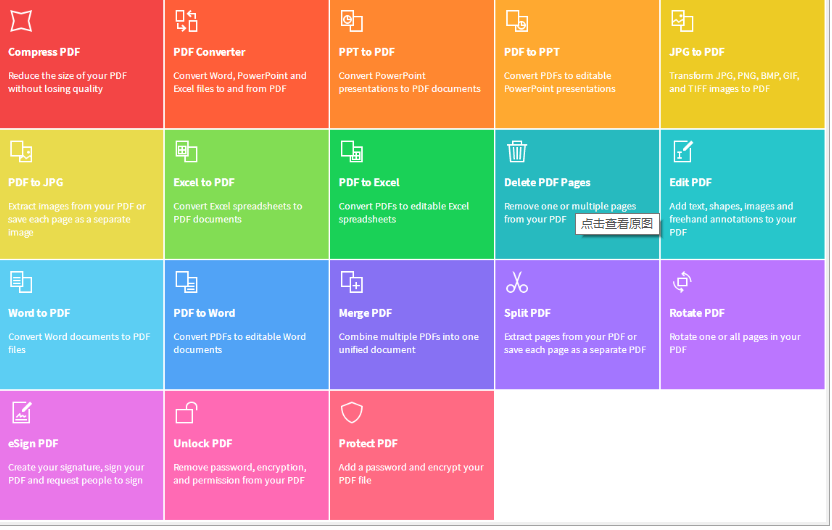Click the PDF to JPG description text
This screenshot has width=832, height=530.
(x=77, y=219)
